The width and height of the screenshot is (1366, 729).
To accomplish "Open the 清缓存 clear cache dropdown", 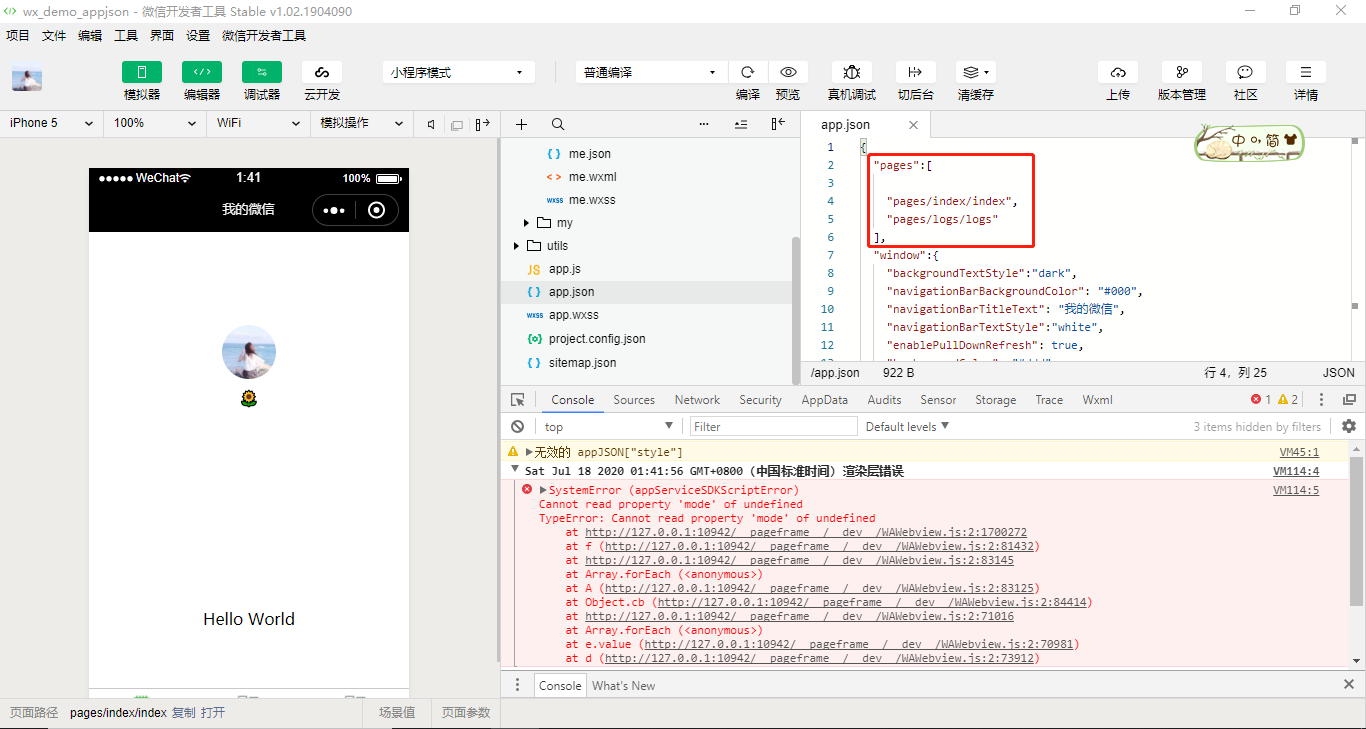I will [x=975, y=72].
